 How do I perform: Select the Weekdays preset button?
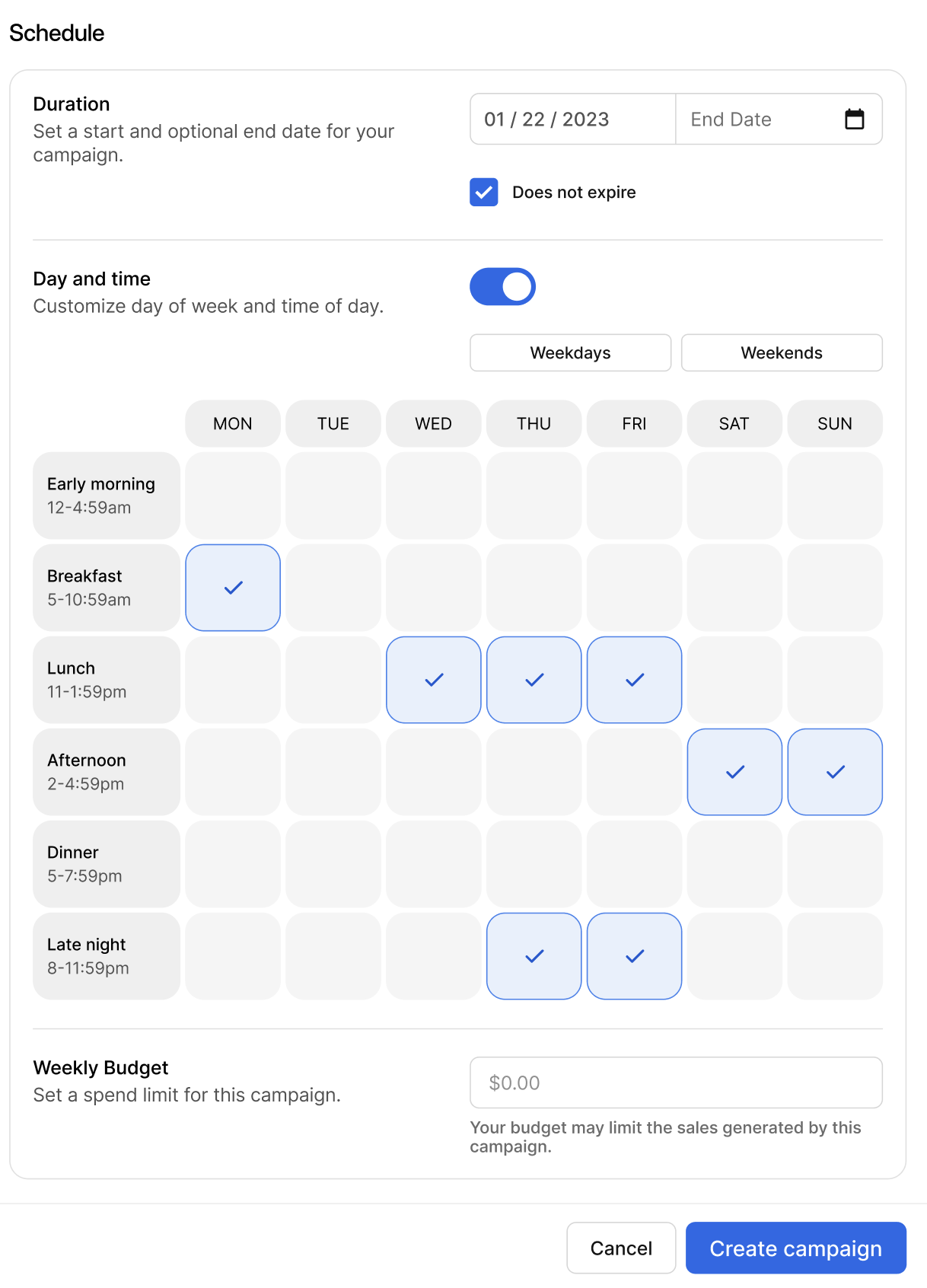570,353
